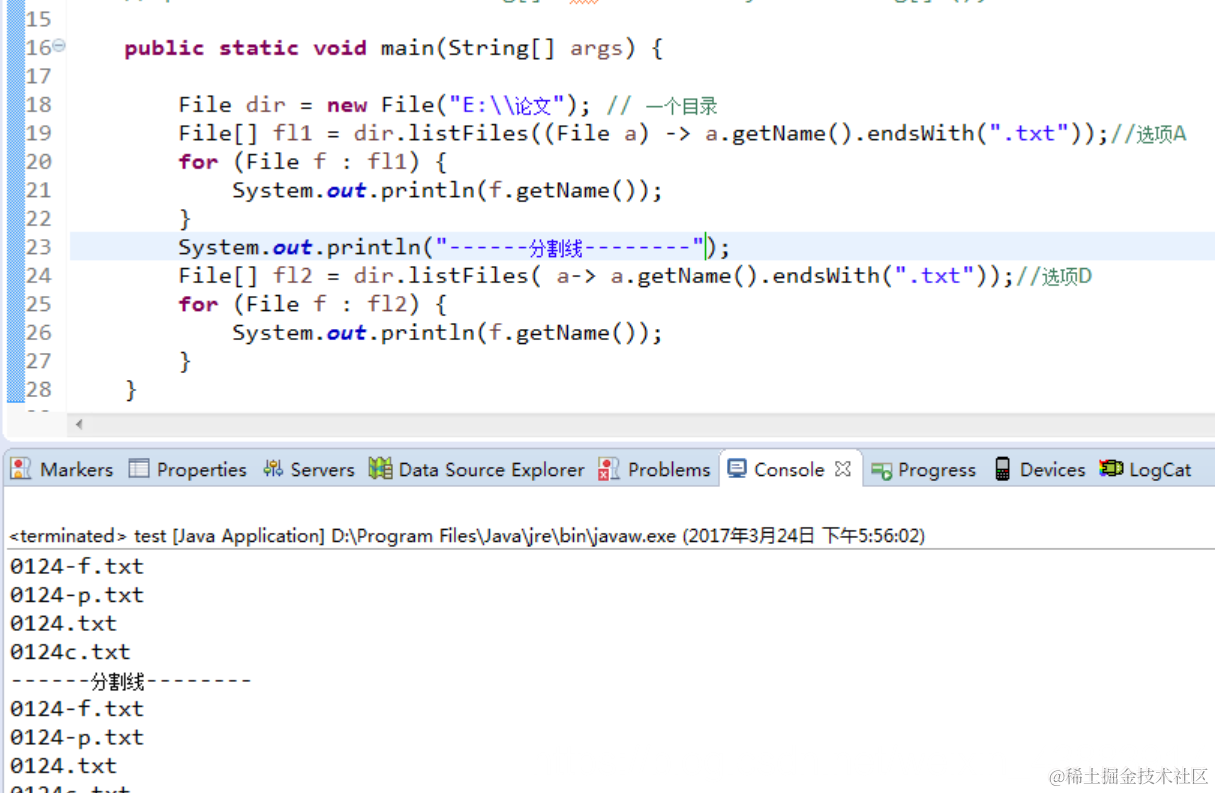Open the LogCat view tab

coord(1146,469)
